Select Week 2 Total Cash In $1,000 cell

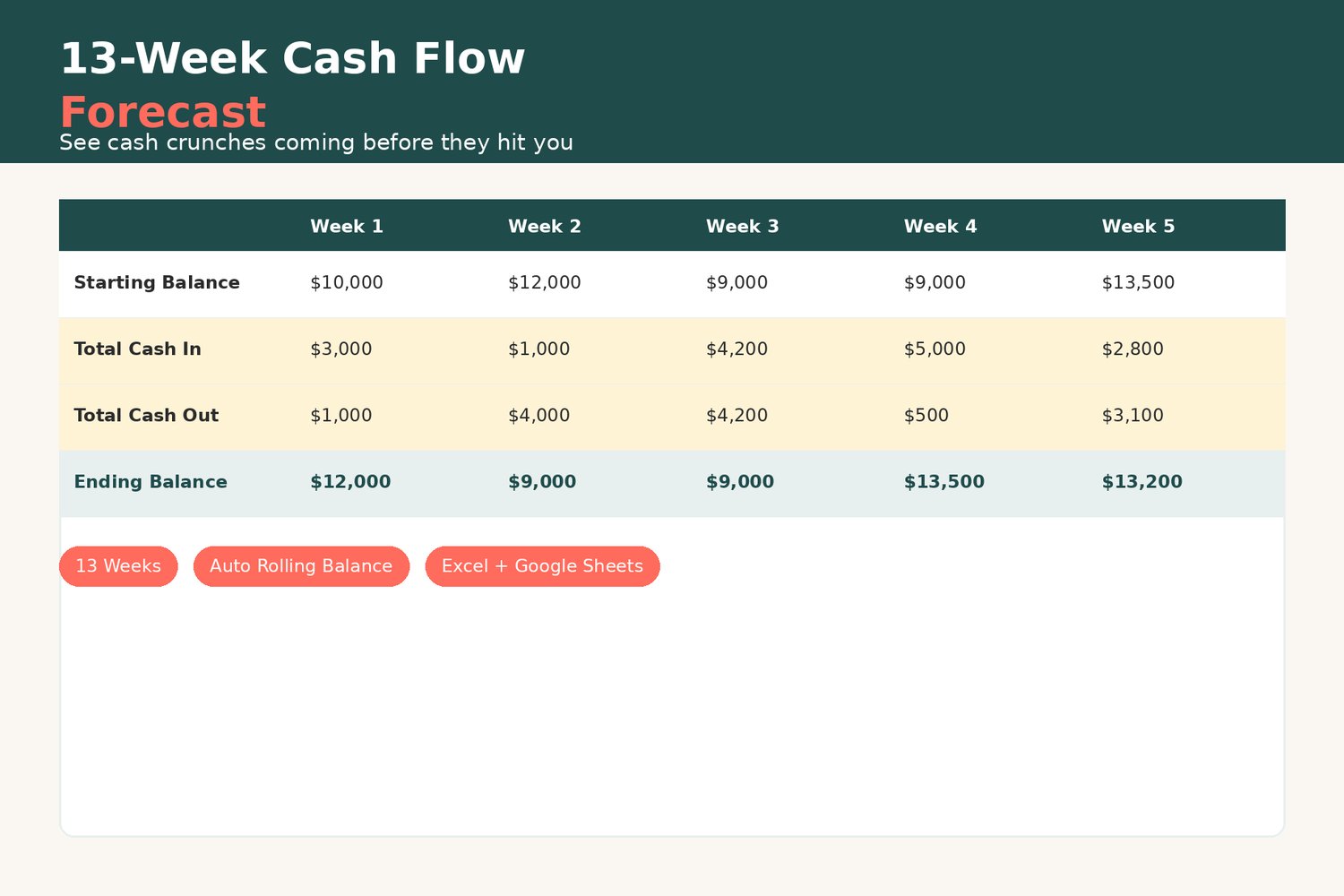tap(538, 349)
